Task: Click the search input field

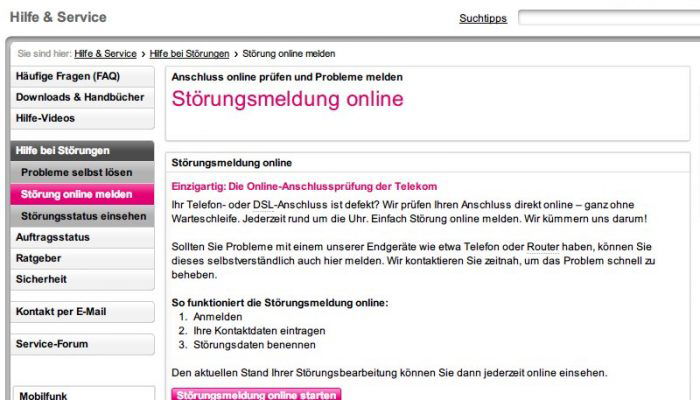Action: click(x=609, y=17)
